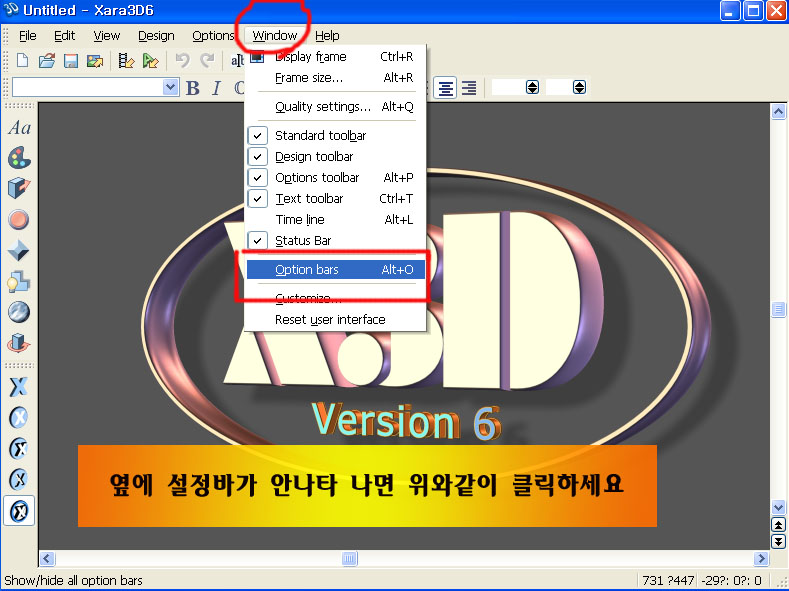789x591 pixels.
Task: Click the Export animation film icon
Action: 126,61
